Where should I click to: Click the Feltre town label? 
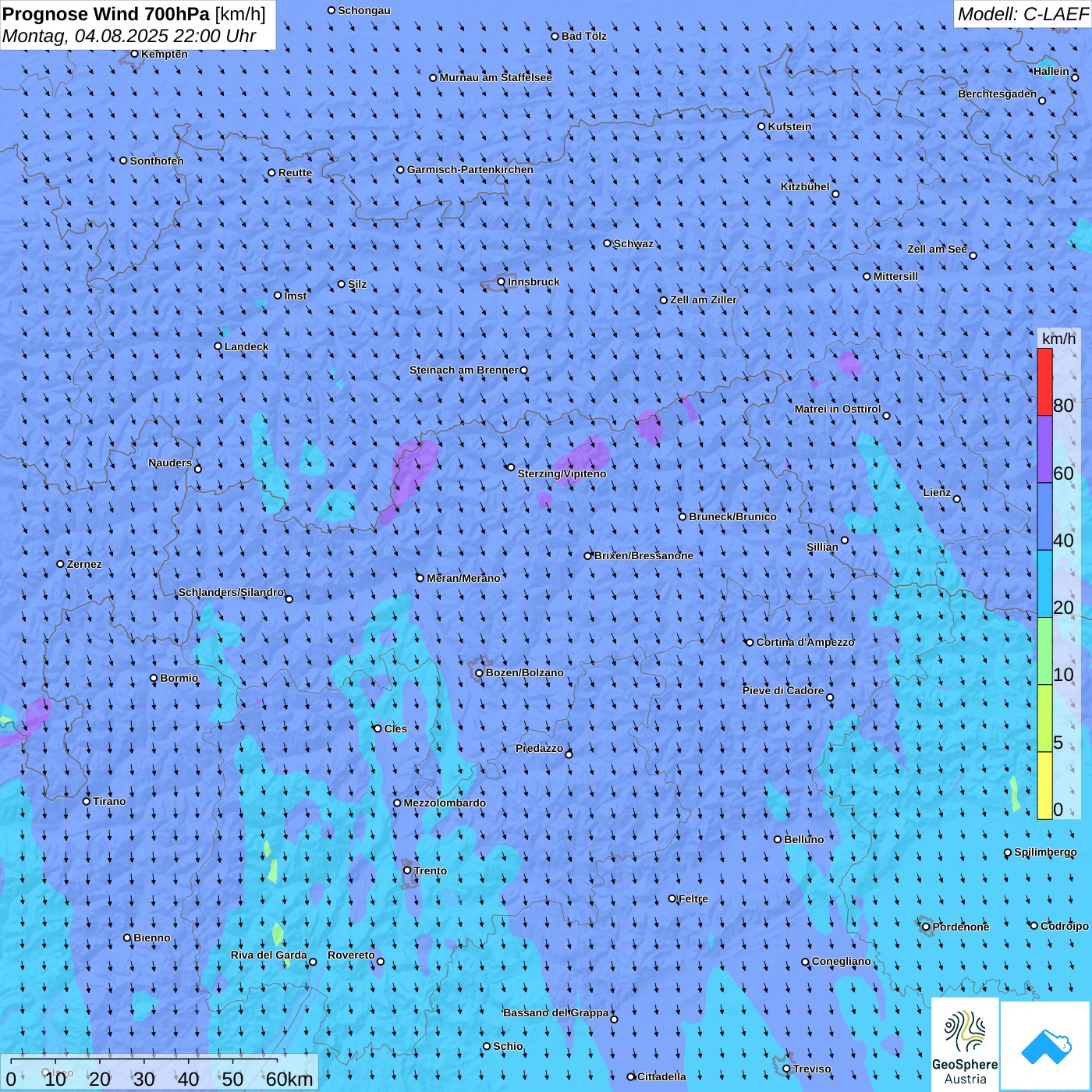[x=693, y=899]
